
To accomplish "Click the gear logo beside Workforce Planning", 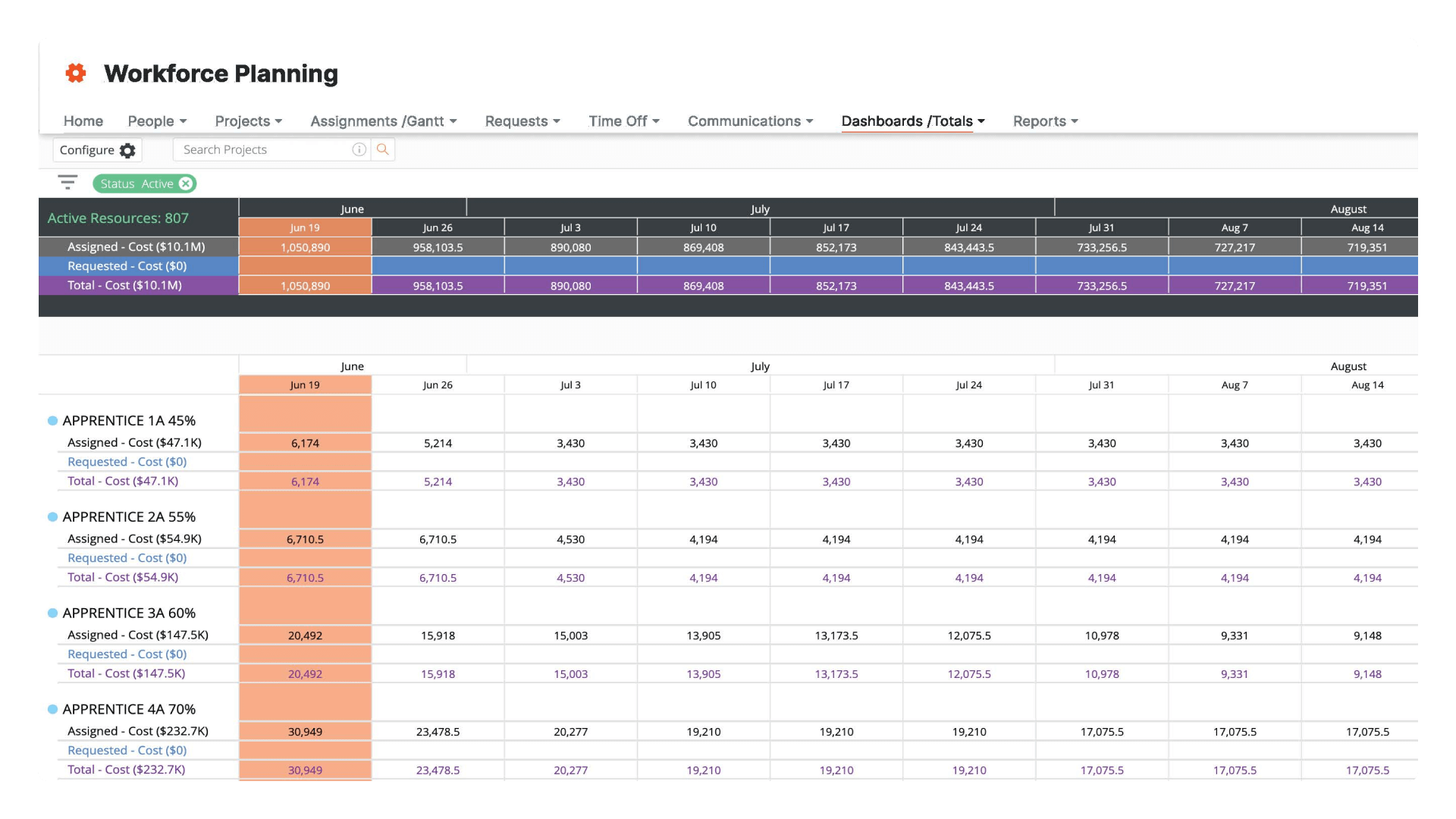I will coord(75,73).
